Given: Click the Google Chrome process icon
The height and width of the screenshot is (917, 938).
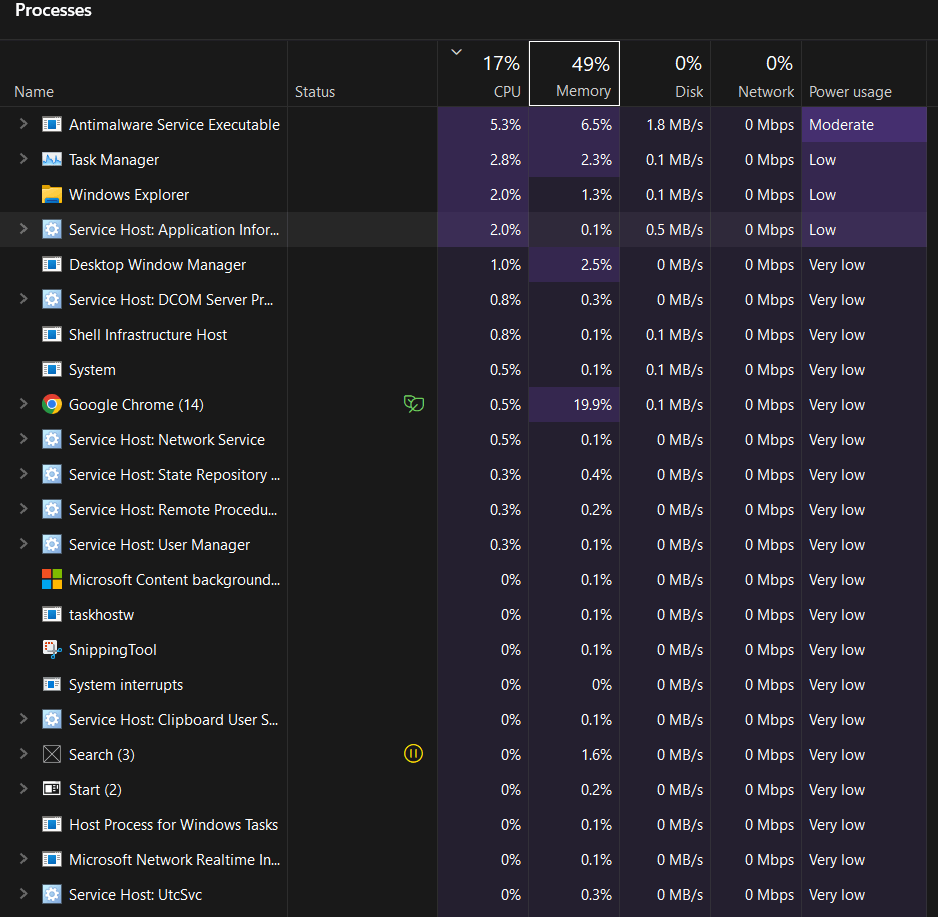Looking at the screenshot, I should coord(52,405).
